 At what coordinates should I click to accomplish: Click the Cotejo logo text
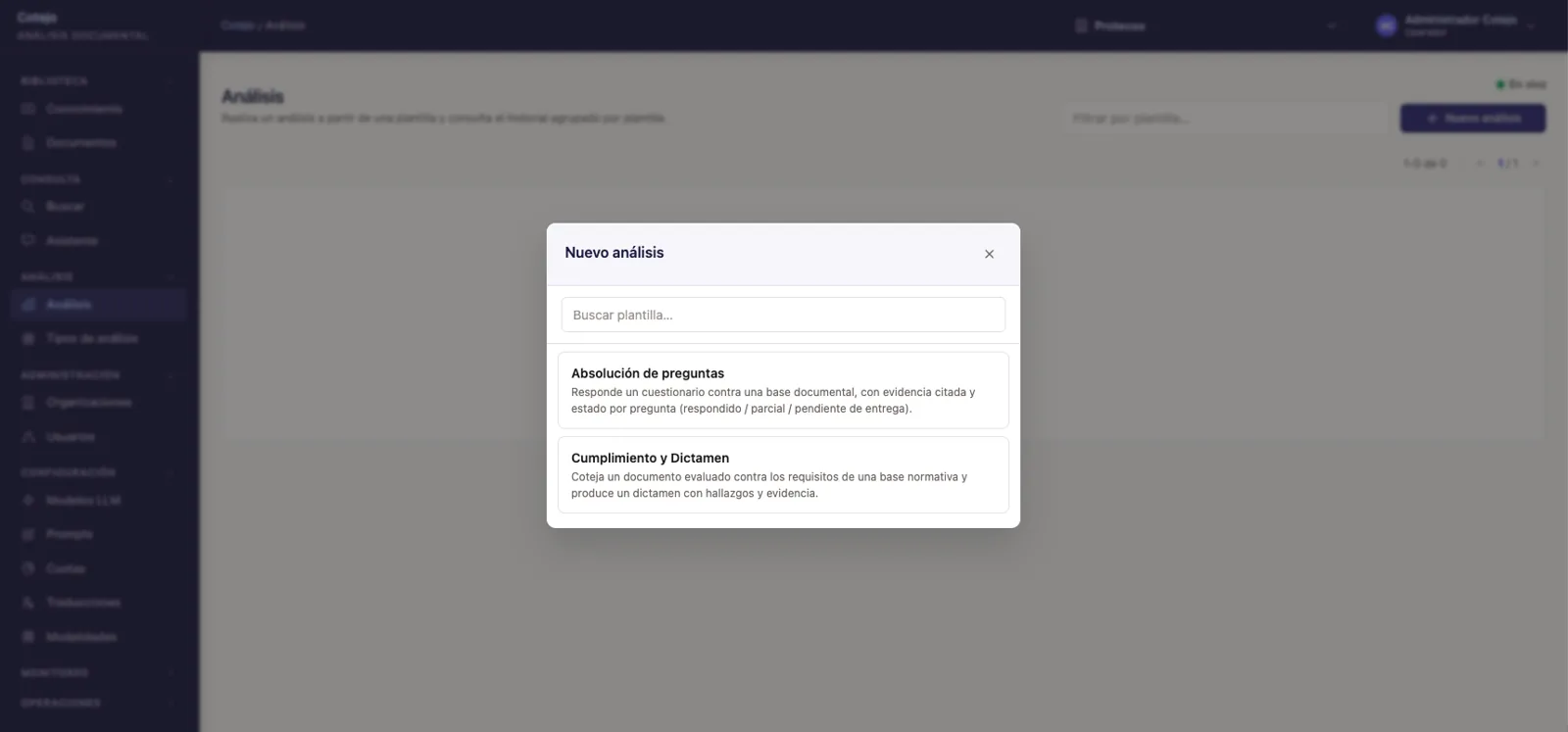(x=37, y=18)
